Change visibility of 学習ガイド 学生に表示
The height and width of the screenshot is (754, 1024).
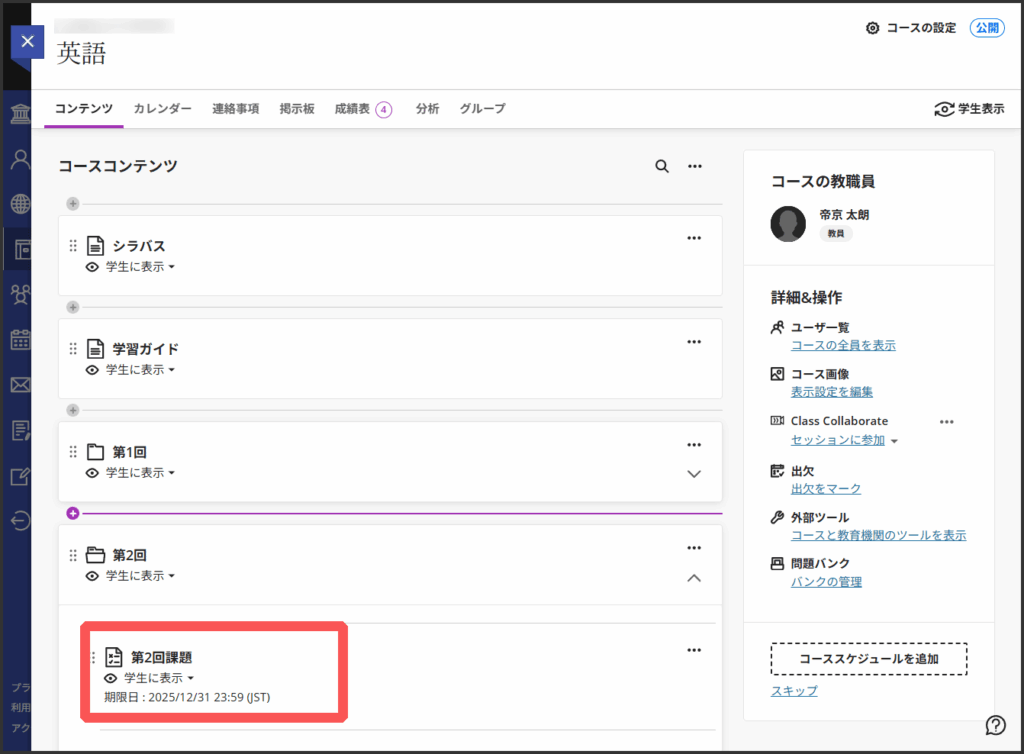click(139, 370)
